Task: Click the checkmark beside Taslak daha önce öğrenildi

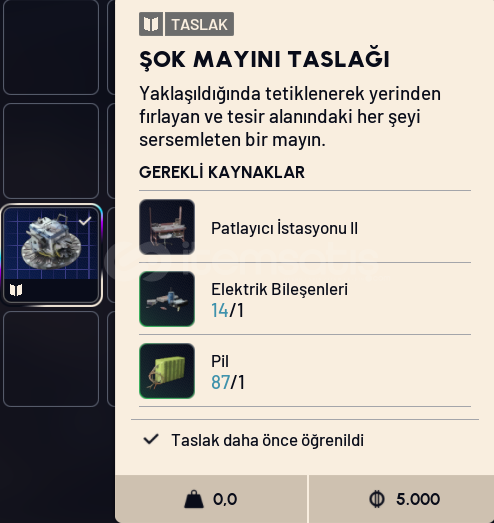Action: (151, 439)
